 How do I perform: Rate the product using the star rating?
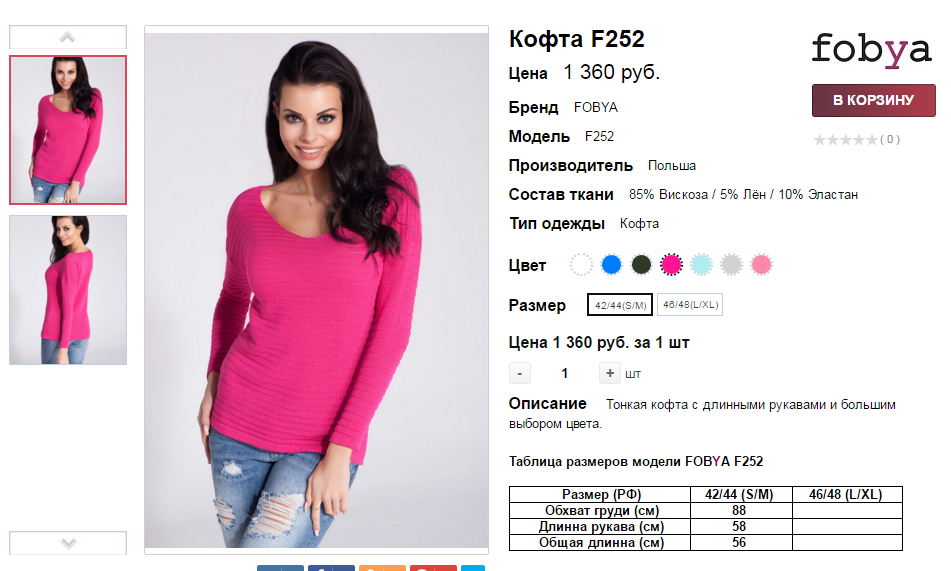click(x=845, y=140)
